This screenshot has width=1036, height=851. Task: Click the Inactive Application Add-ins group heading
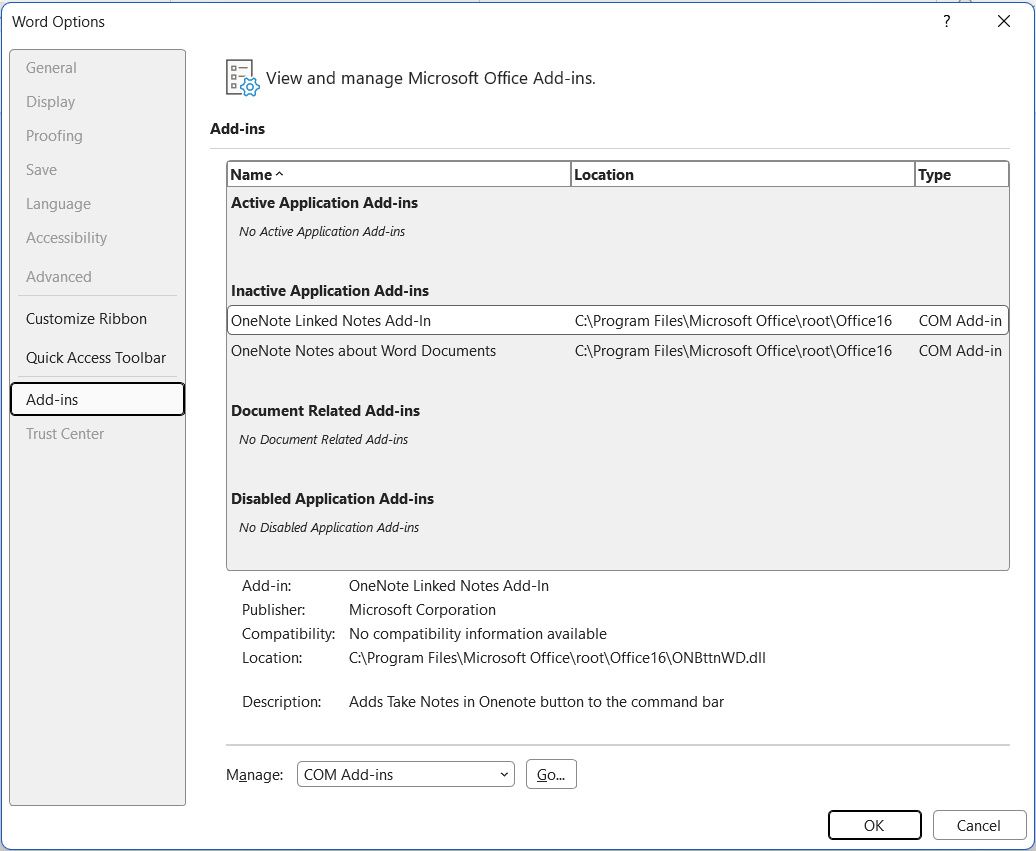click(x=330, y=291)
